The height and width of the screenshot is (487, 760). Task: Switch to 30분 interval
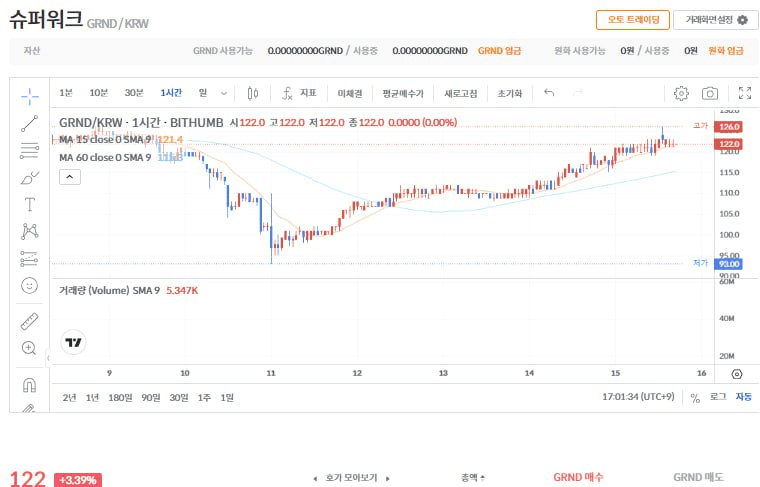134,93
